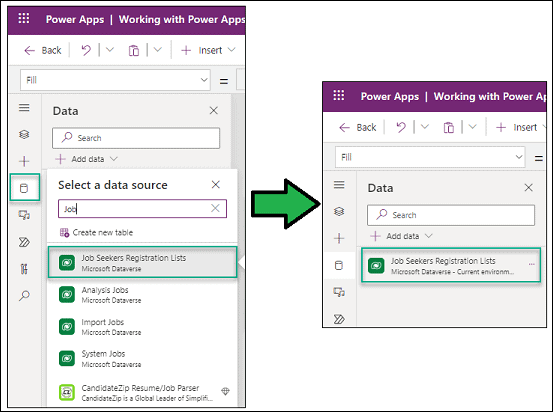The height and width of the screenshot is (412, 553).
Task: Open the Power Automate icon in the right window sidebar
Action: 339,319
